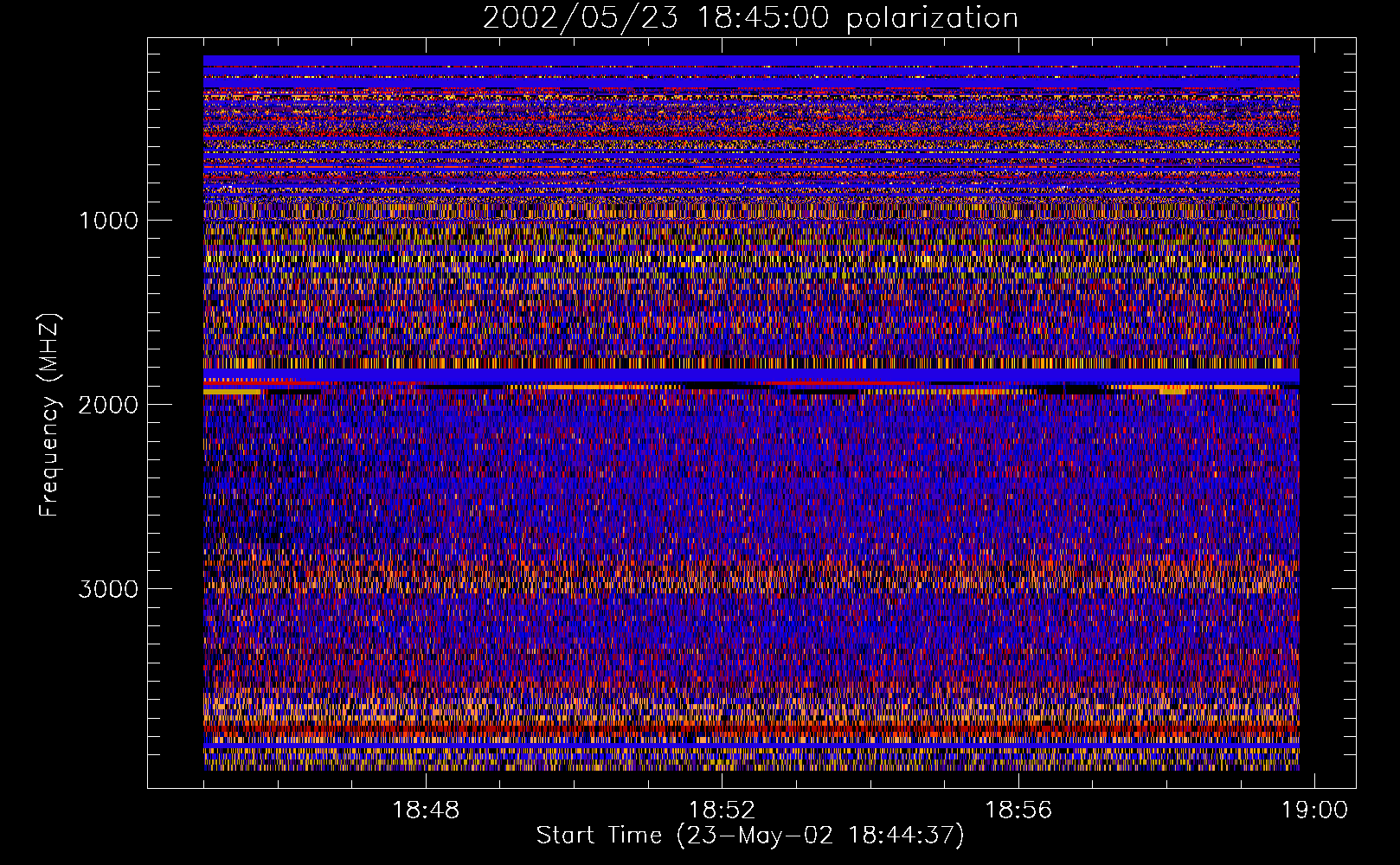Select the 1000 frequency axis label
The image size is (1400, 865).
pyautogui.click(x=108, y=221)
